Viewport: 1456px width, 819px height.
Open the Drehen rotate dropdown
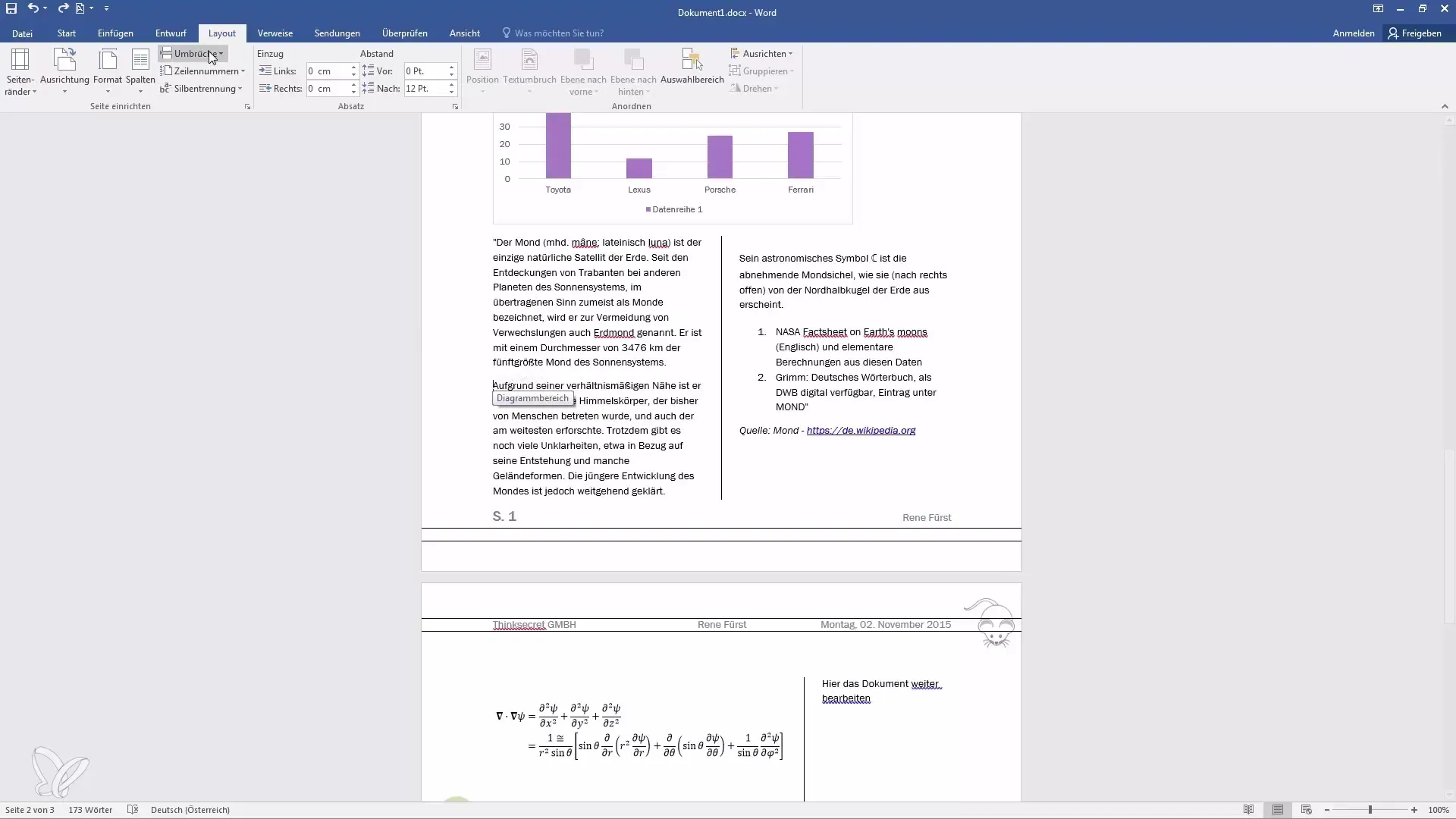click(755, 89)
